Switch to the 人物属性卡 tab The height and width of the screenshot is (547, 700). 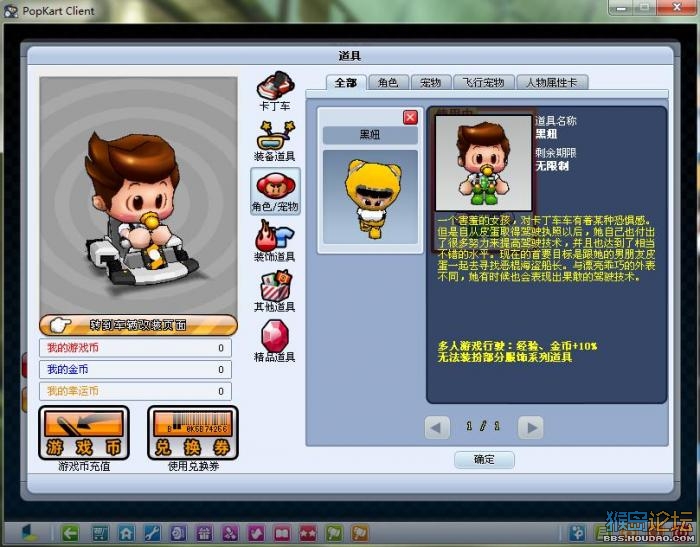coord(552,83)
